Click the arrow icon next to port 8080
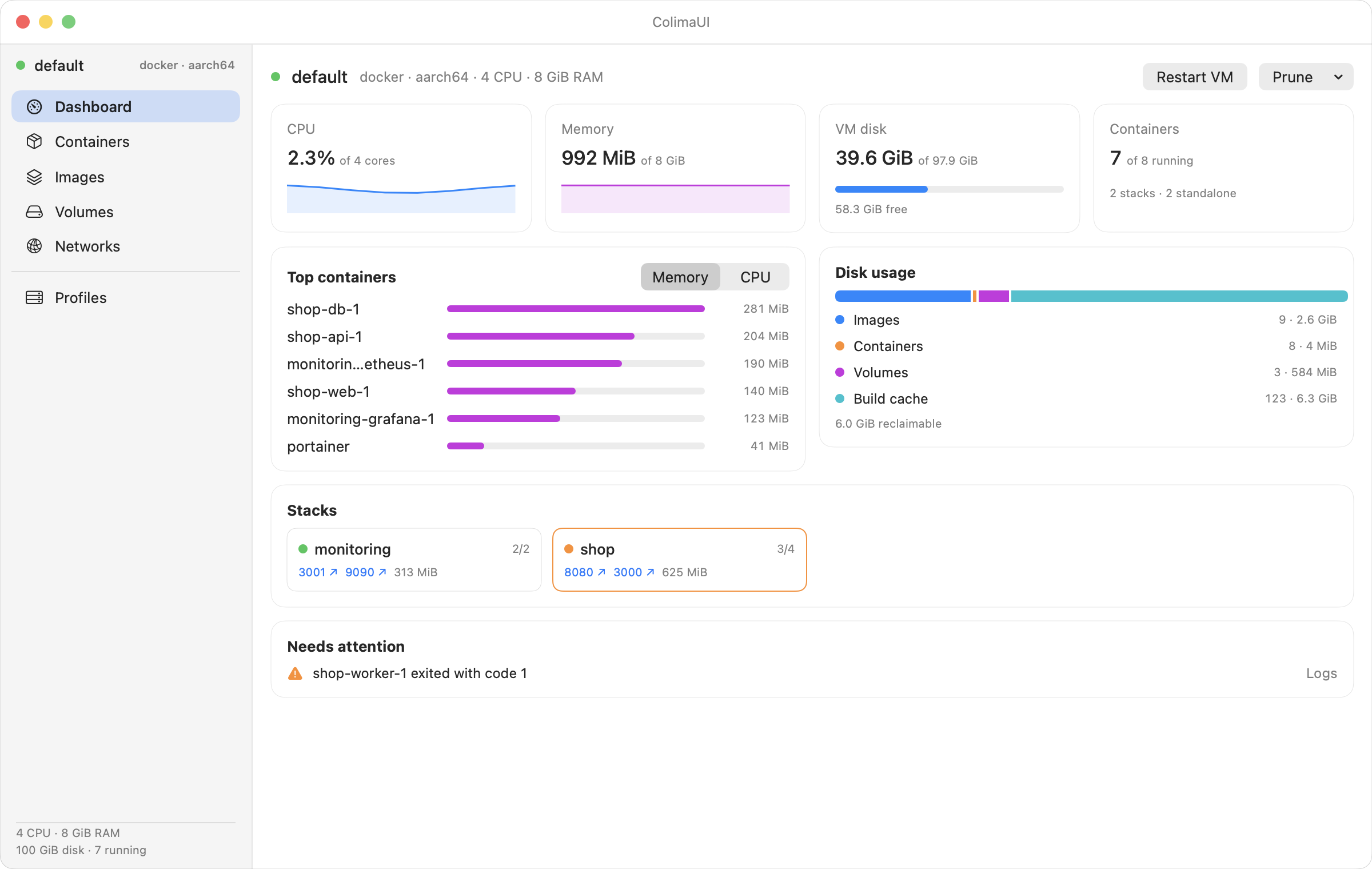Image resolution: width=1372 pixels, height=869 pixels. [x=601, y=572]
